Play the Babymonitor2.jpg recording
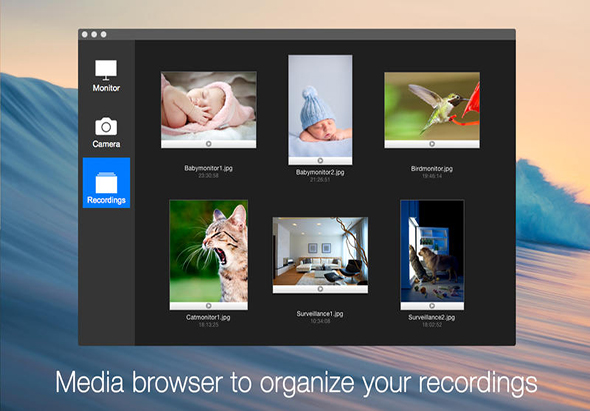 click(x=320, y=161)
